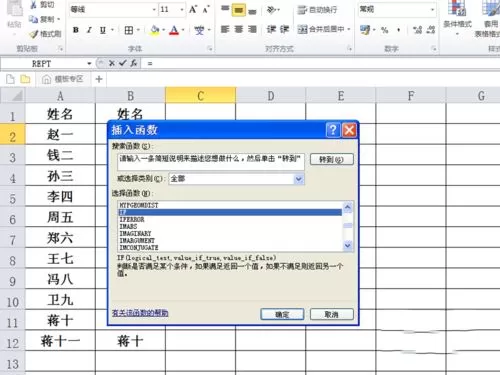The height and width of the screenshot is (375, 500).
Task: Align text left
Action: [x=225, y=29]
